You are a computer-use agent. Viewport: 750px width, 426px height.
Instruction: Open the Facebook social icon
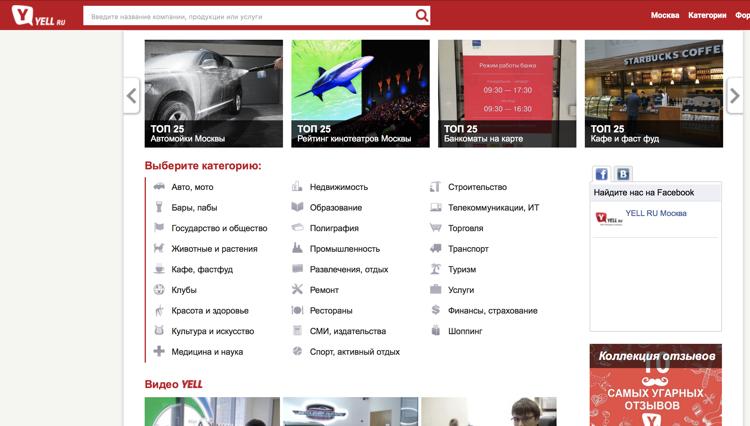tap(601, 174)
